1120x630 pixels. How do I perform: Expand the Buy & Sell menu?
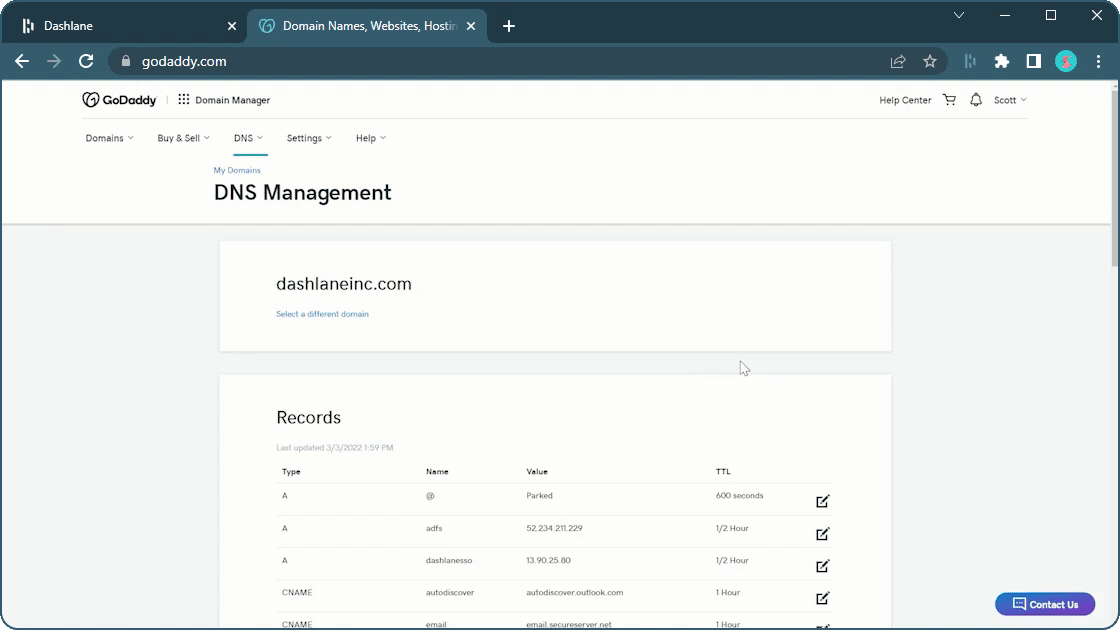tap(184, 138)
